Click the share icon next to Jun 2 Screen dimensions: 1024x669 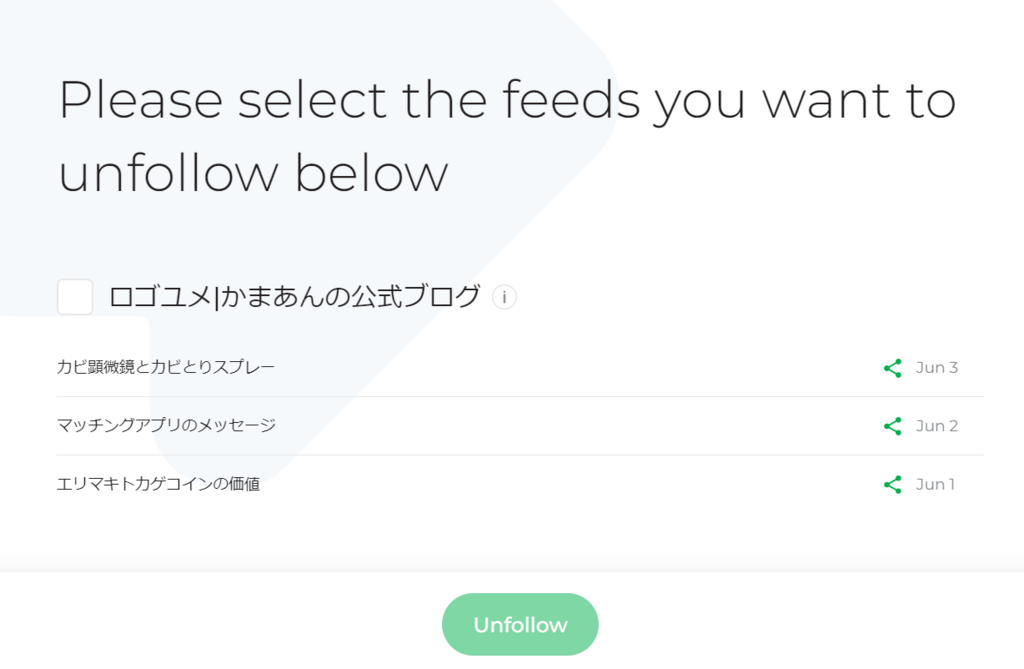(x=892, y=426)
